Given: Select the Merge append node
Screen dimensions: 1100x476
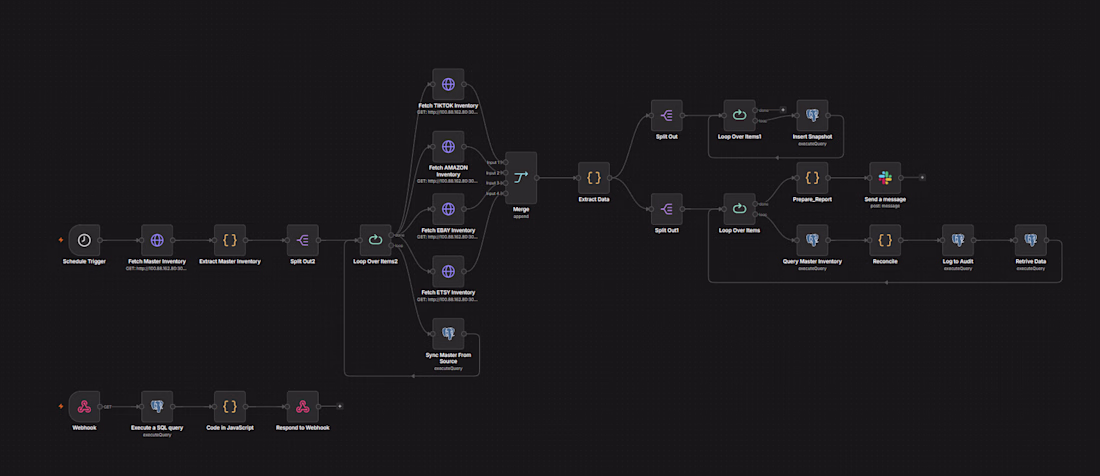Looking at the screenshot, I should (521, 178).
